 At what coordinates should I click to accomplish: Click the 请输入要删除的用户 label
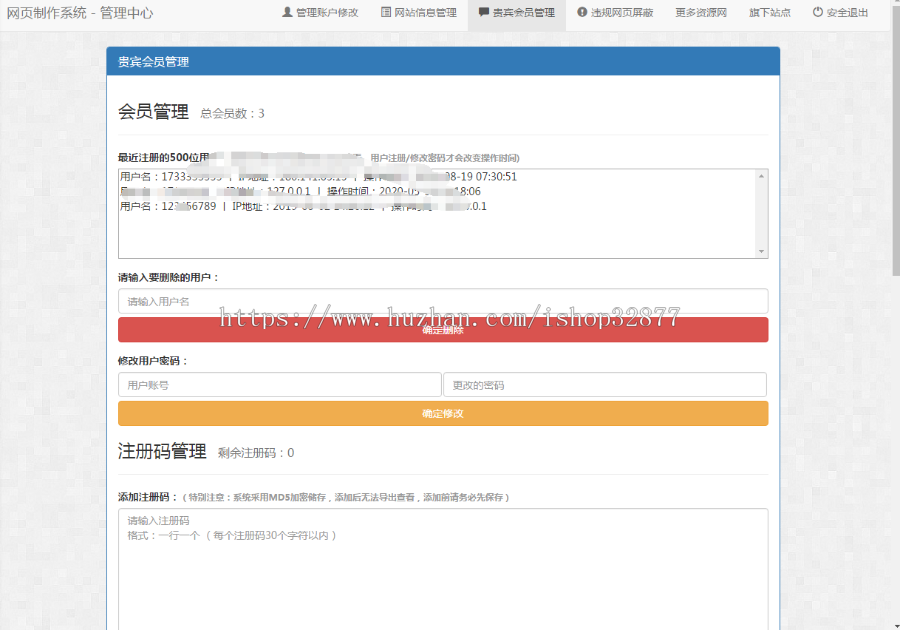(x=169, y=278)
